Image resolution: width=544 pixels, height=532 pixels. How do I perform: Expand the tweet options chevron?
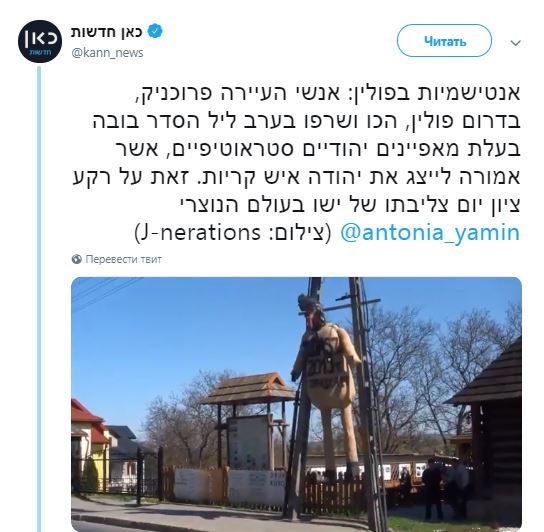coord(516,43)
